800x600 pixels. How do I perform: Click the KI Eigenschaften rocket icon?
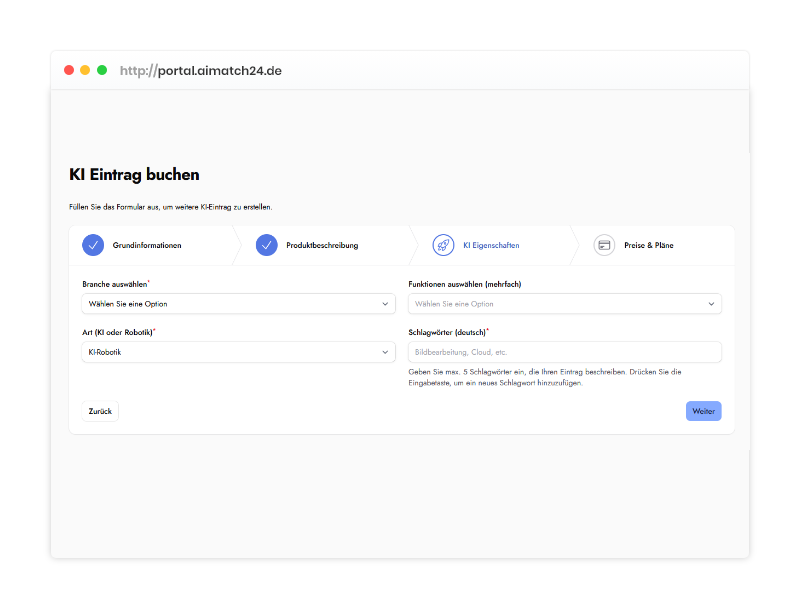point(443,245)
